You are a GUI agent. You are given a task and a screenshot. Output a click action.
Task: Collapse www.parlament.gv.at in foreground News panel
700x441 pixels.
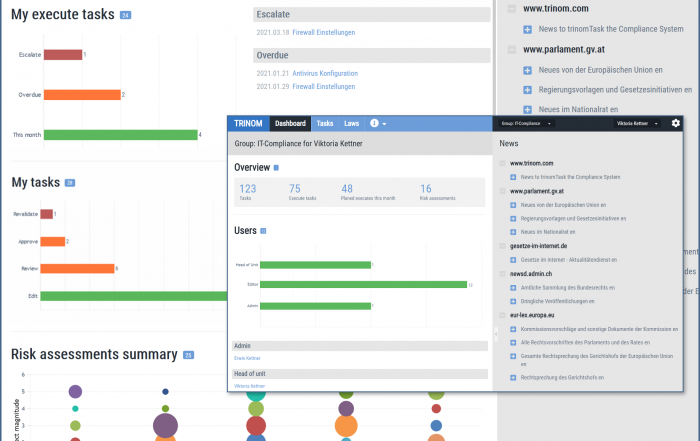tap(503, 191)
